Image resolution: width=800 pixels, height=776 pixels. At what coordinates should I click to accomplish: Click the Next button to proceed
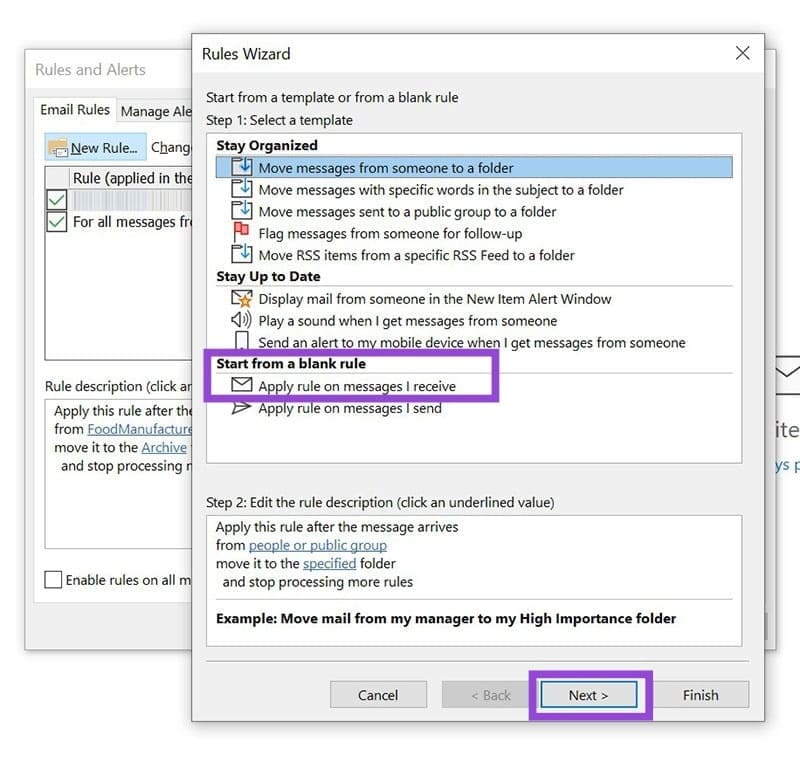589,695
